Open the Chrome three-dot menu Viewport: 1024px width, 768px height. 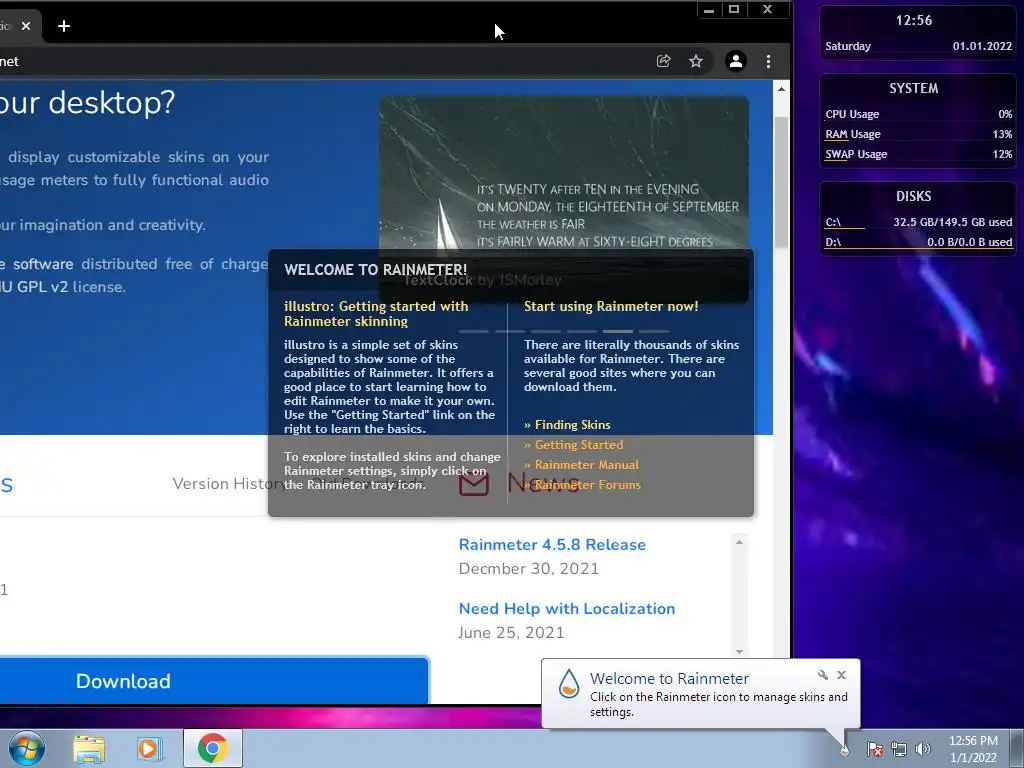tap(769, 61)
